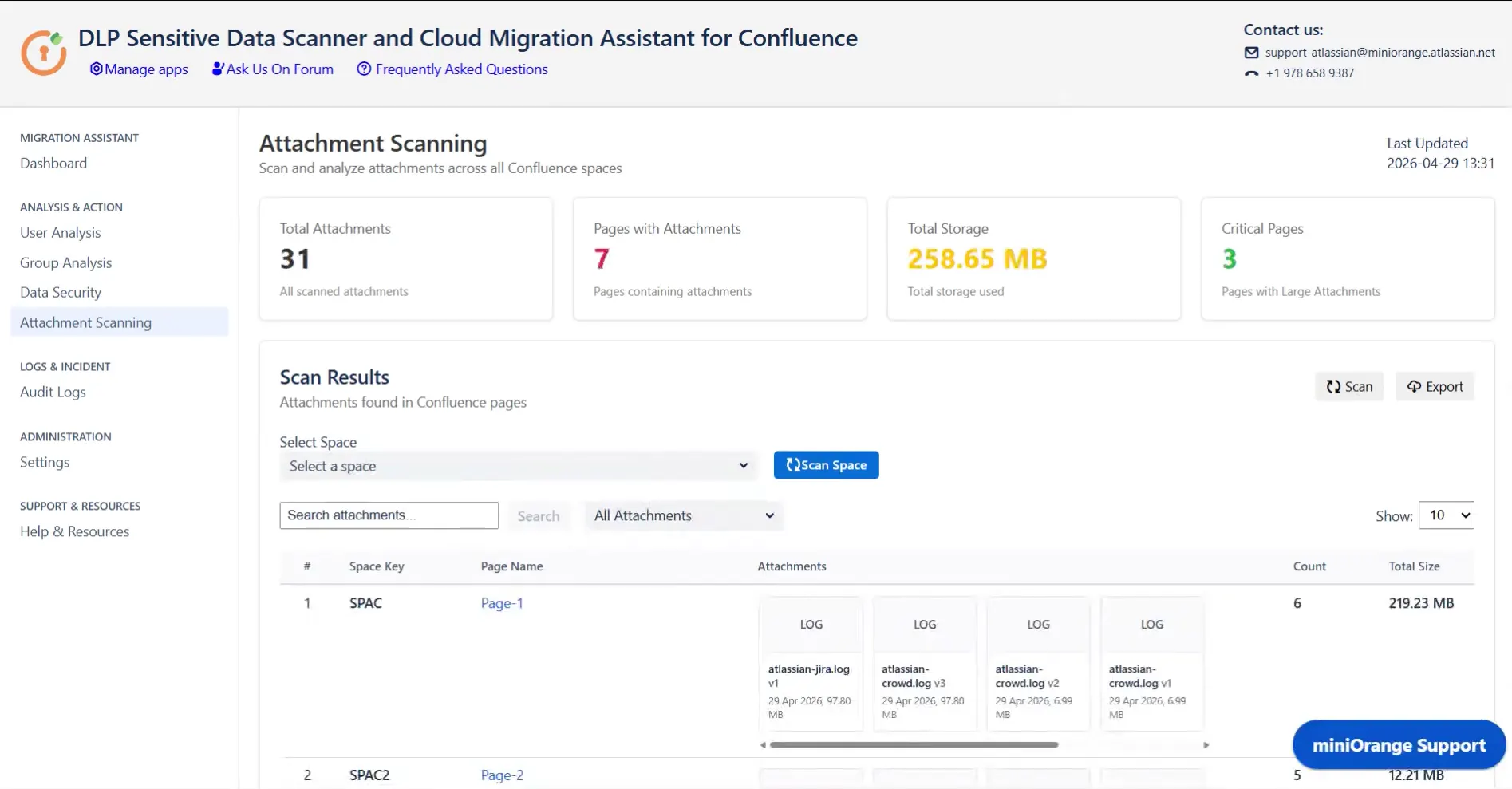This screenshot has height=789, width=1512.
Task: Click the cloud icon on the Export button
Action: [1414, 387]
